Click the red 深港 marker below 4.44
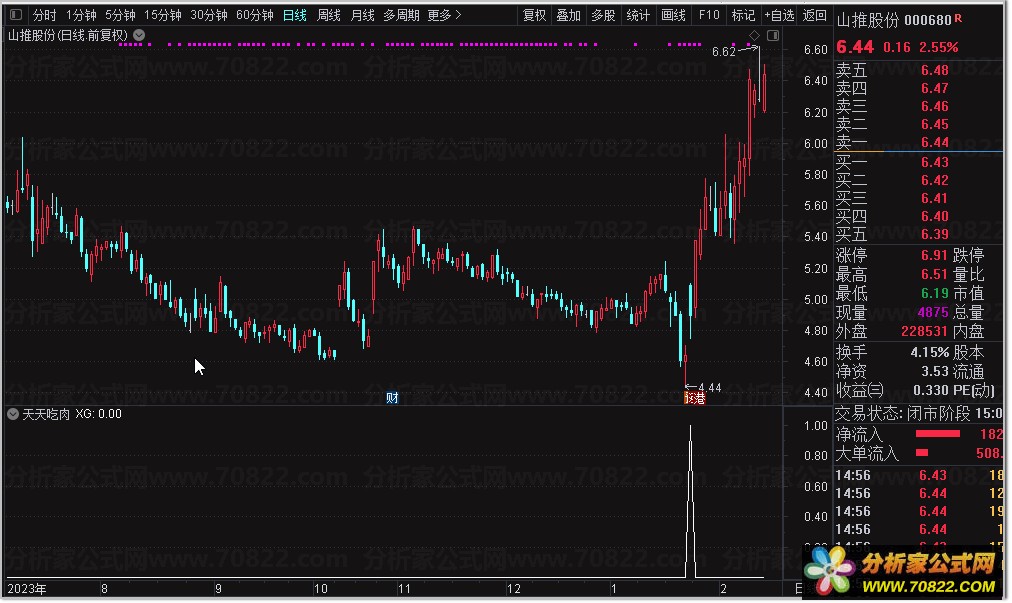This screenshot has width=1012, height=603. tap(694, 398)
